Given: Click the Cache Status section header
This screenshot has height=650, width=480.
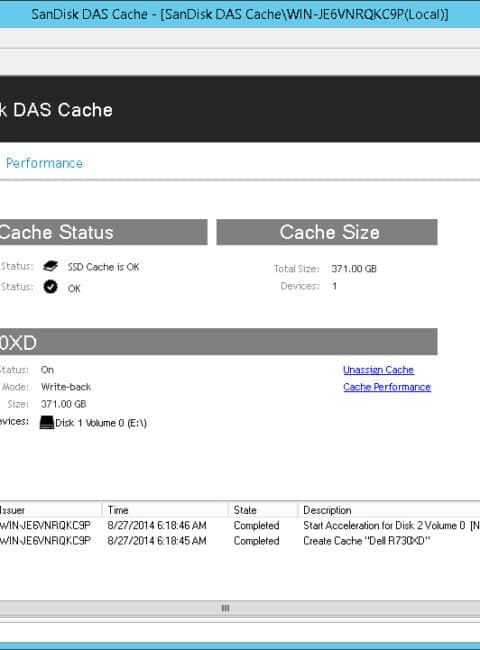Looking at the screenshot, I should pos(104,232).
